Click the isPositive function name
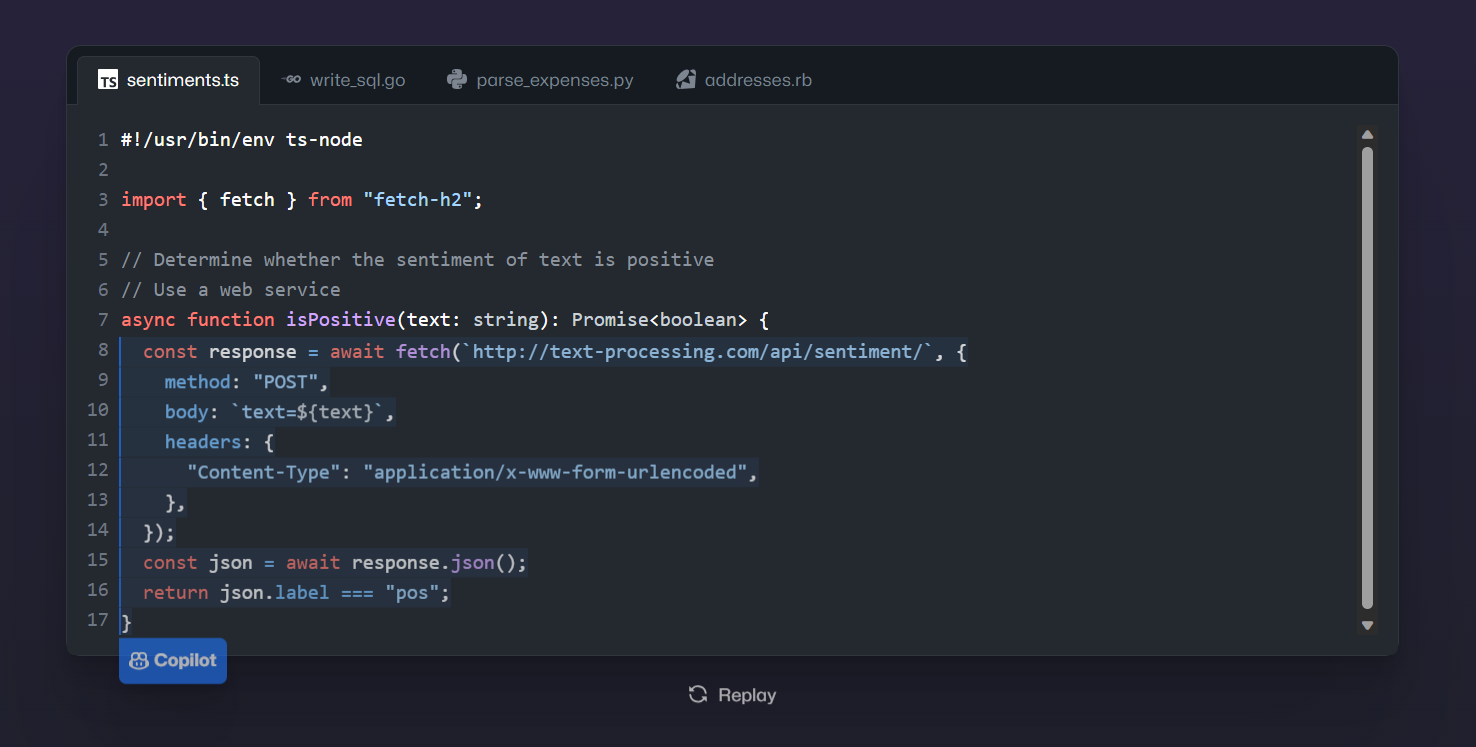 340,320
